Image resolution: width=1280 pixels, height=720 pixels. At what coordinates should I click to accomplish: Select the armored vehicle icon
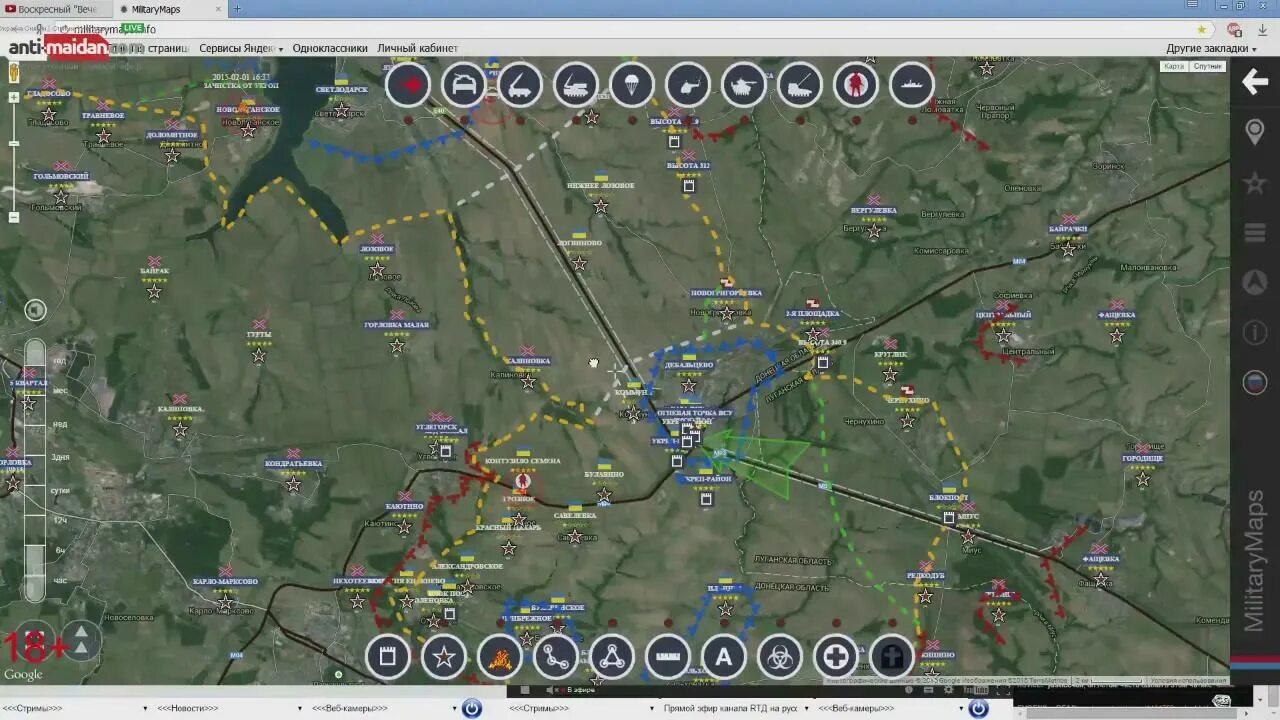tap(464, 86)
